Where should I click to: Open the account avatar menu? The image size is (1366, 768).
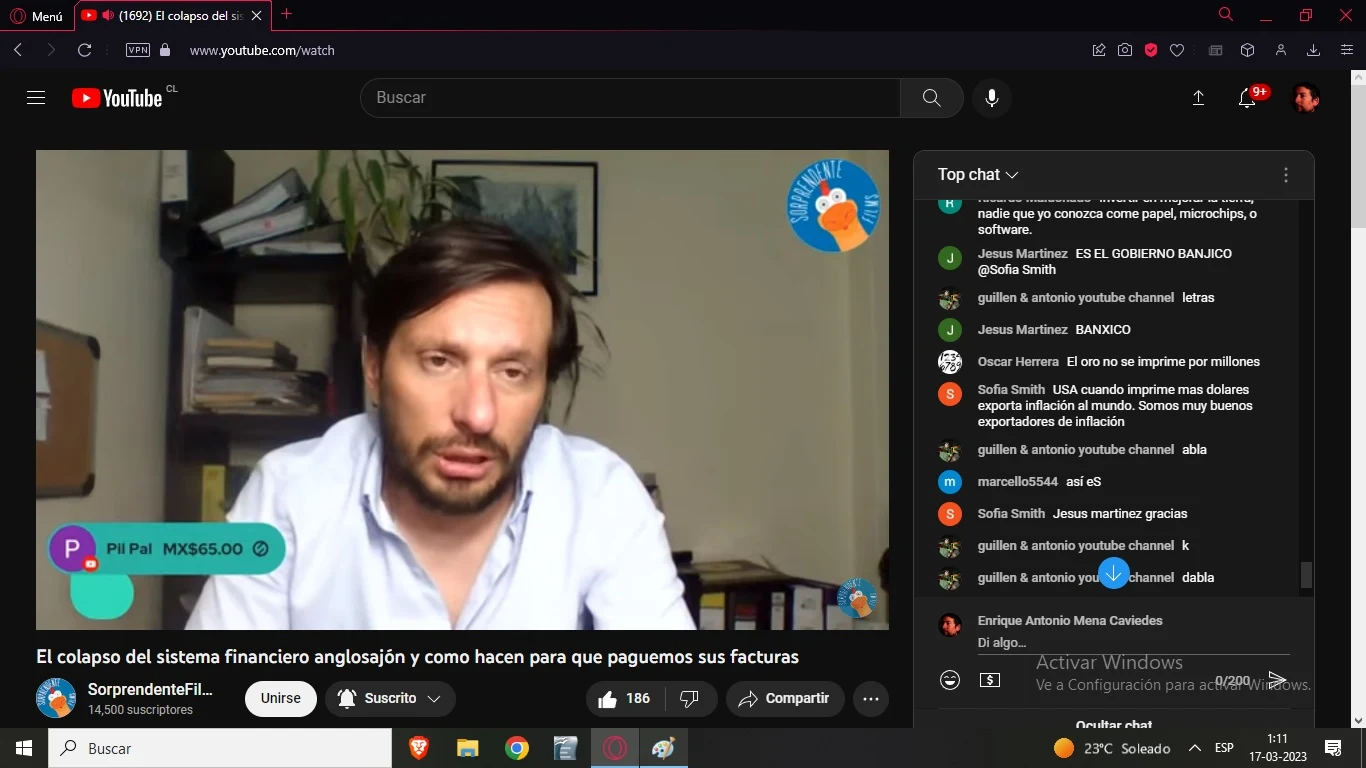coord(1305,98)
